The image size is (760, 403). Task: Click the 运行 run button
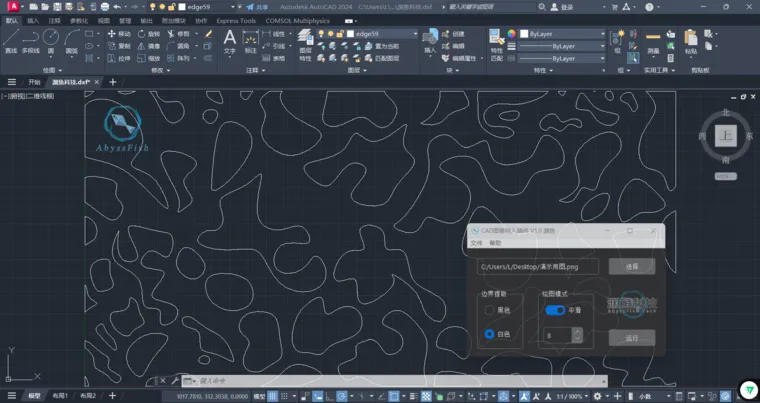pyautogui.click(x=632, y=338)
